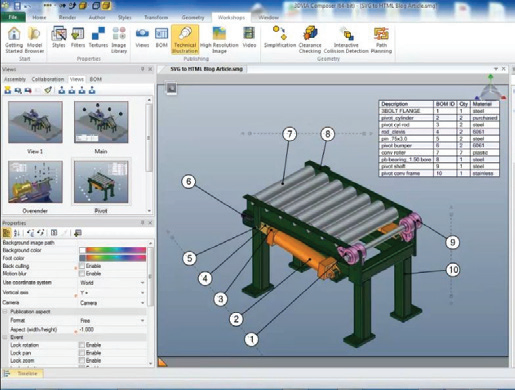The height and width of the screenshot is (390, 515).
Task: Open the Views workshop icon in ribbon
Action: tap(142, 37)
